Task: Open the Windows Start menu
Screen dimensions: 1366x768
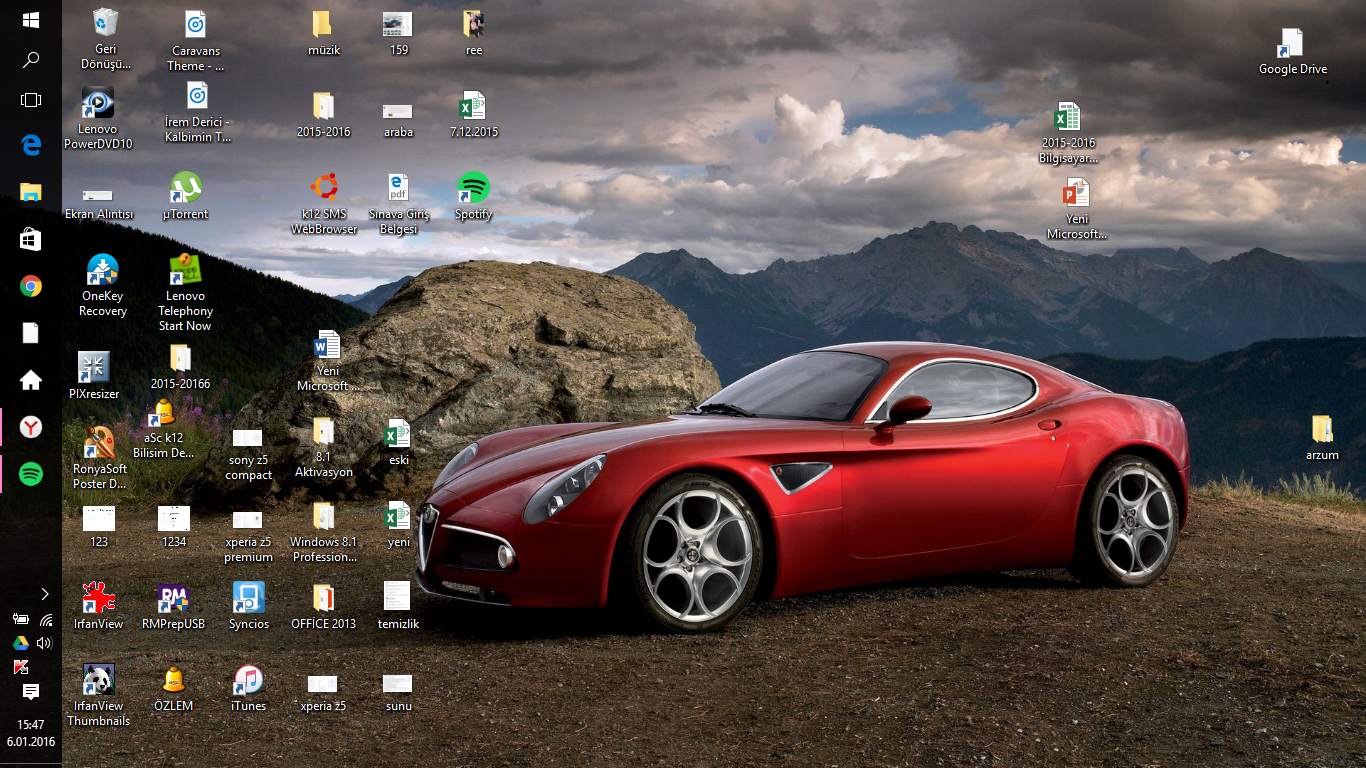Action: coord(30,20)
